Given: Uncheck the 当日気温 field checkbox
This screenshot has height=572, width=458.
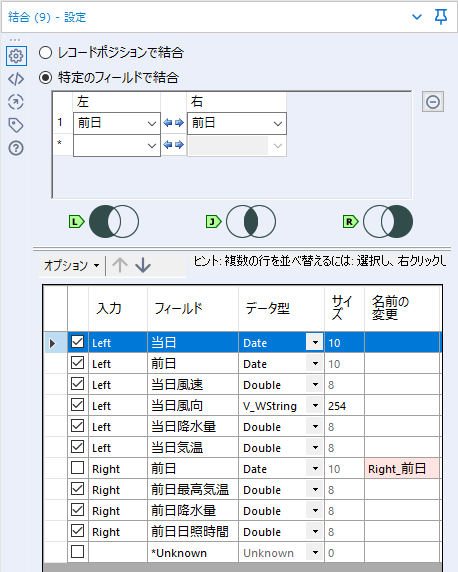Looking at the screenshot, I should point(77,447).
